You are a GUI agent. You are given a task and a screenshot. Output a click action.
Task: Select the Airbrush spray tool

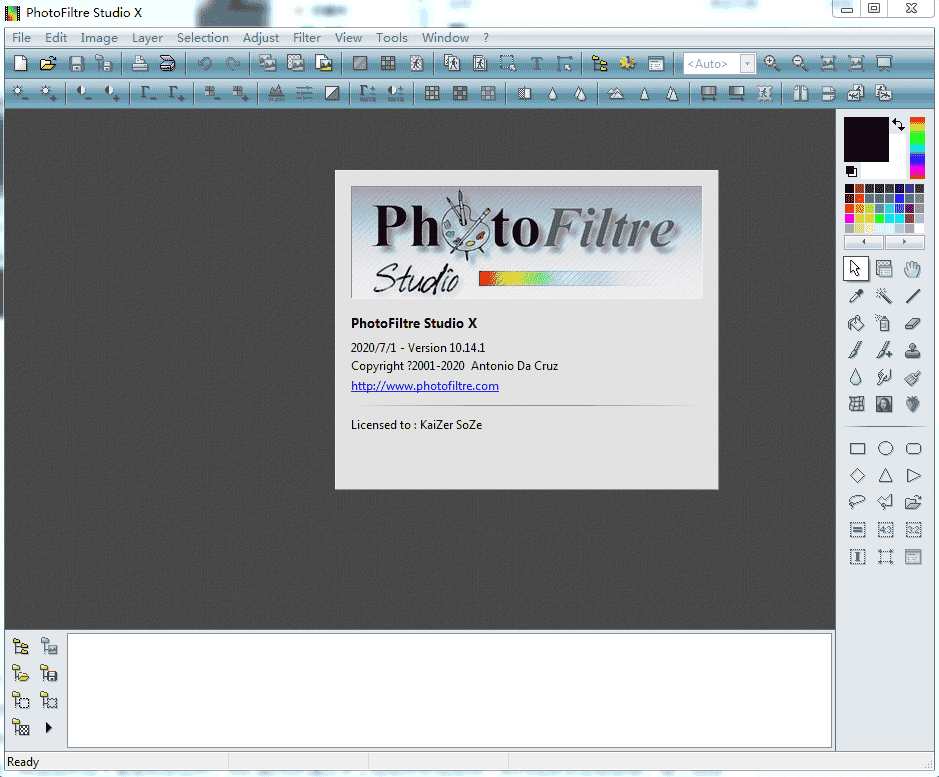(884, 323)
